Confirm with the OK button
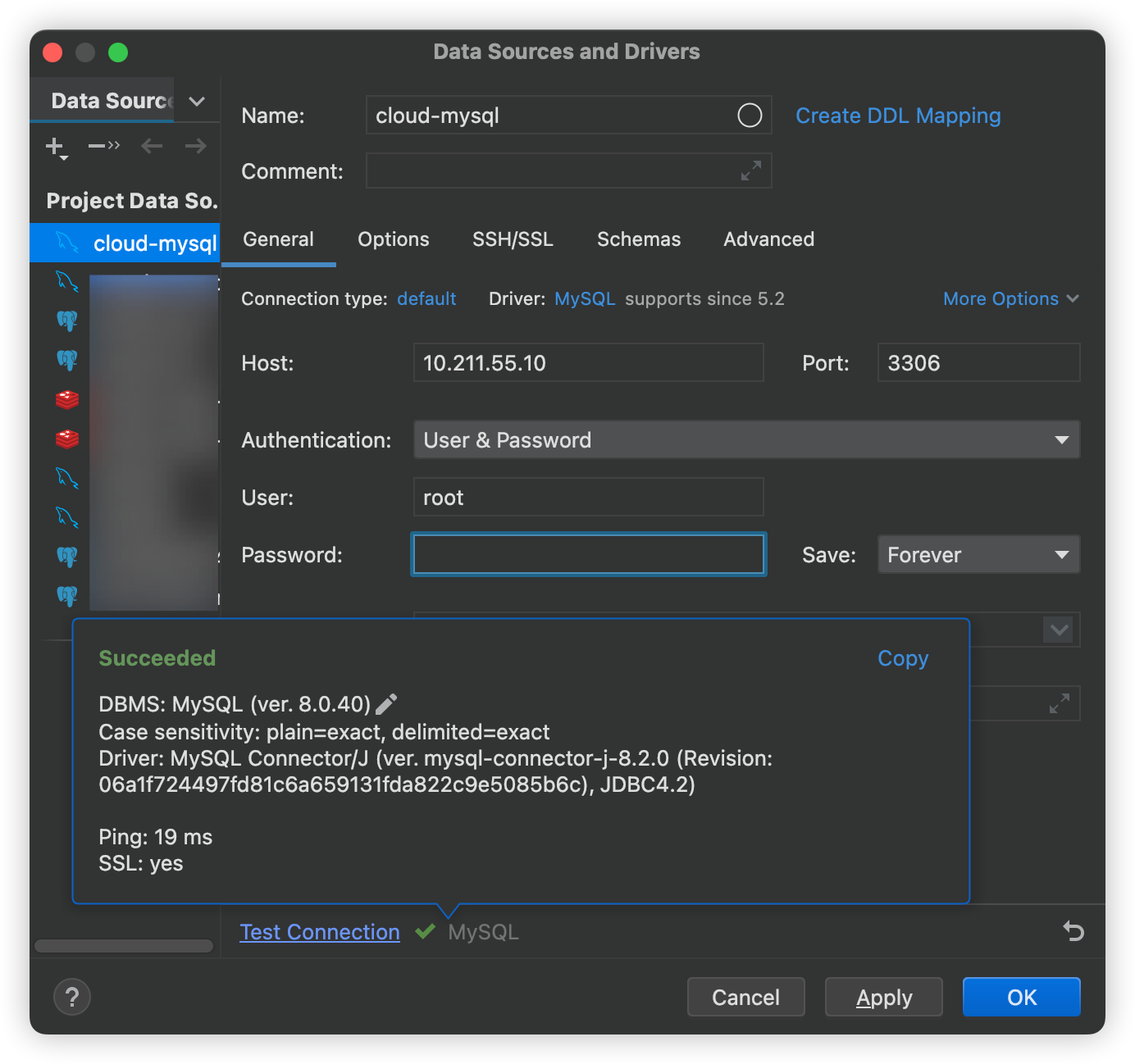The height and width of the screenshot is (1064, 1135). point(1022,997)
